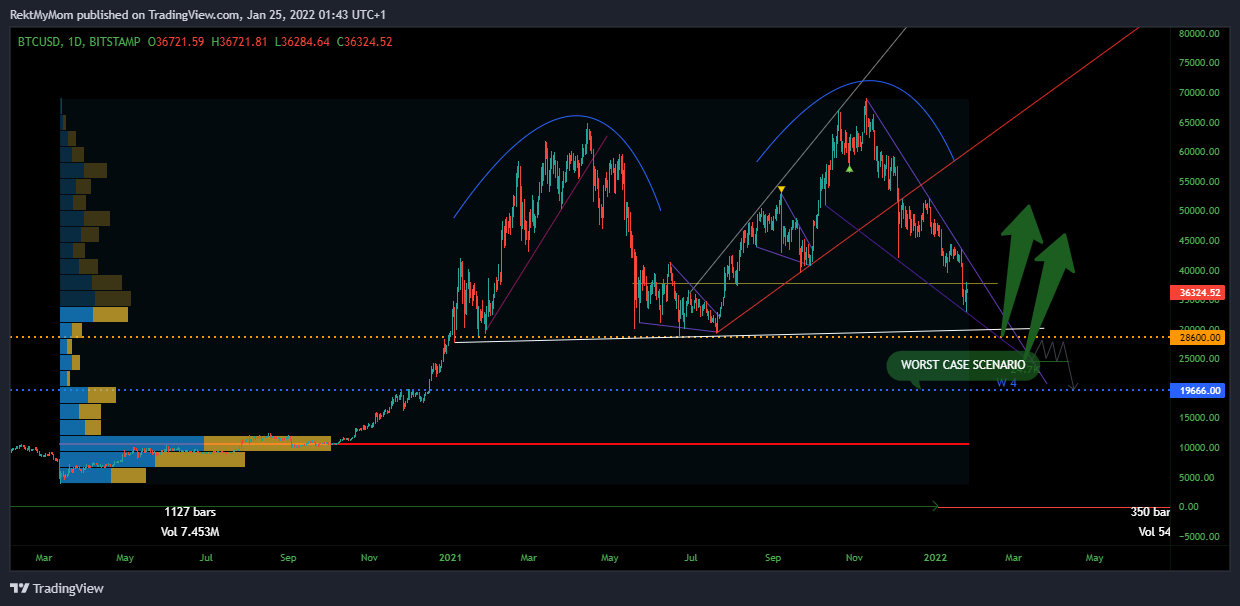
Task: Click the 1127 bars range label
Action: pyautogui.click(x=190, y=512)
